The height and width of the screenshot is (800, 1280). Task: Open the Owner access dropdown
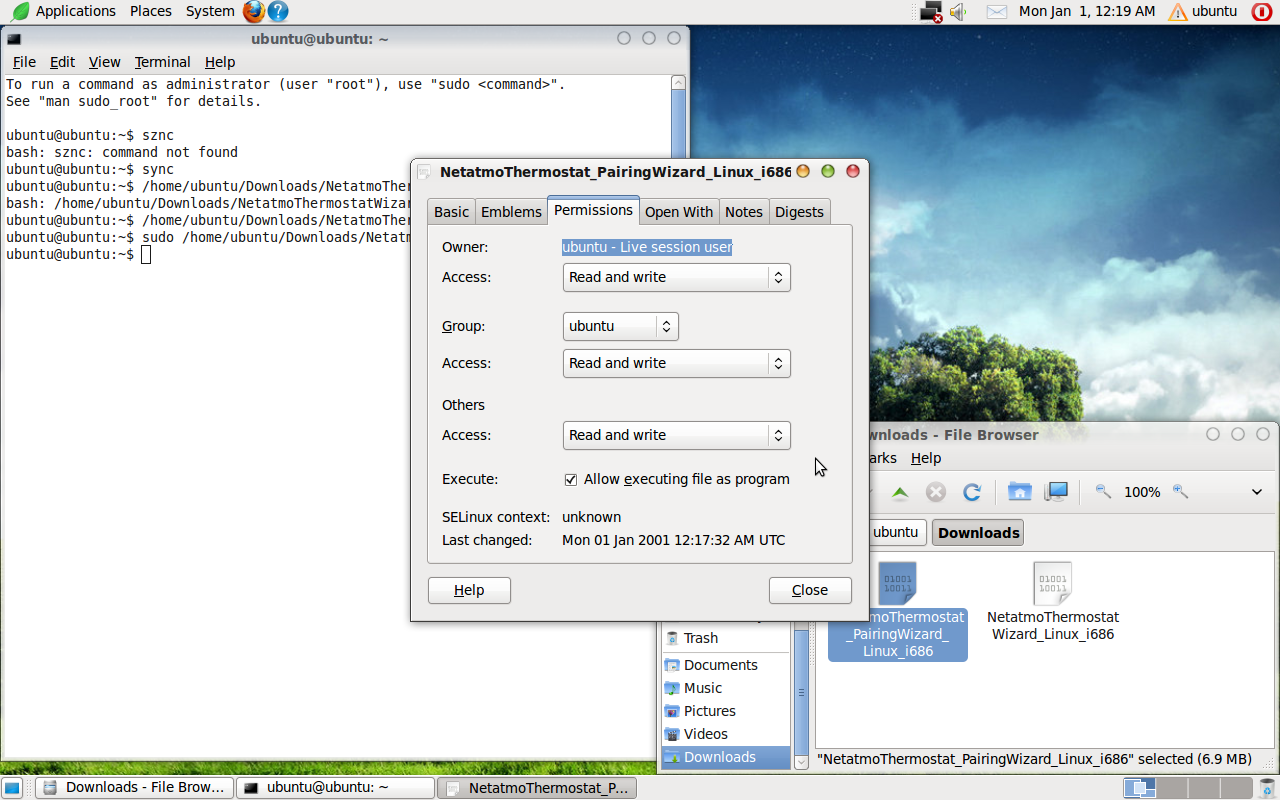676,277
